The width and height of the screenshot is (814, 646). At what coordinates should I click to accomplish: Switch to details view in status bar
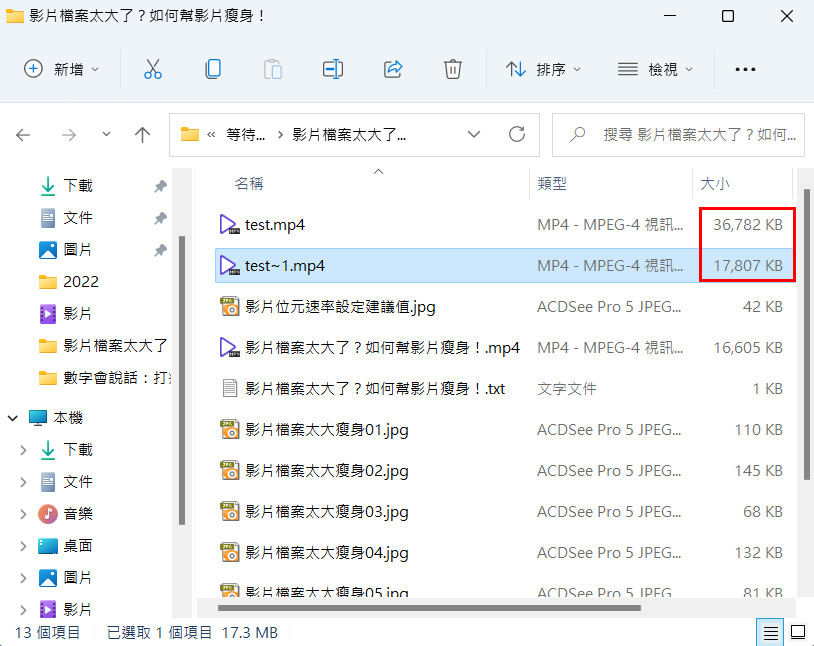pyautogui.click(x=771, y=632)
